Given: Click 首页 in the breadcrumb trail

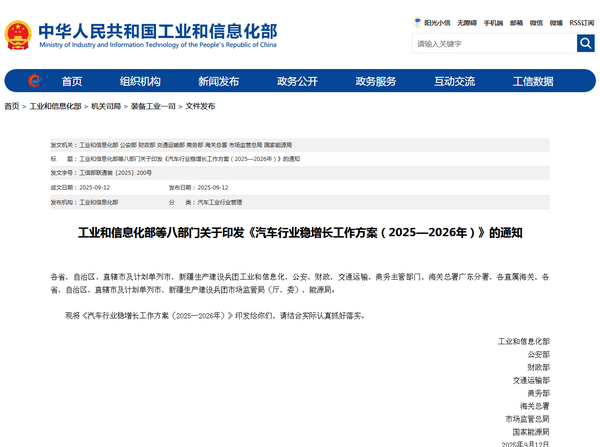Looking at the screenshot, I should [x=11, y=106].
